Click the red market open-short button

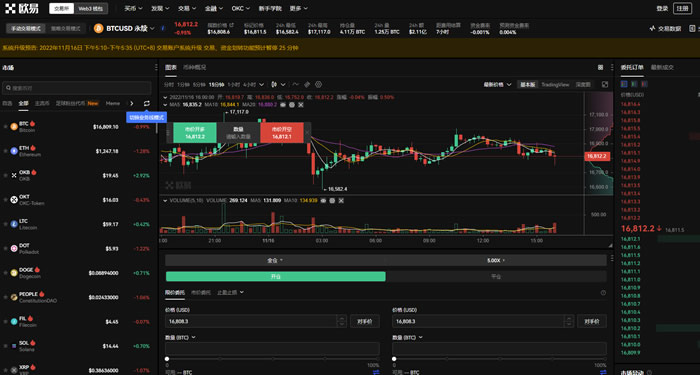282,133
